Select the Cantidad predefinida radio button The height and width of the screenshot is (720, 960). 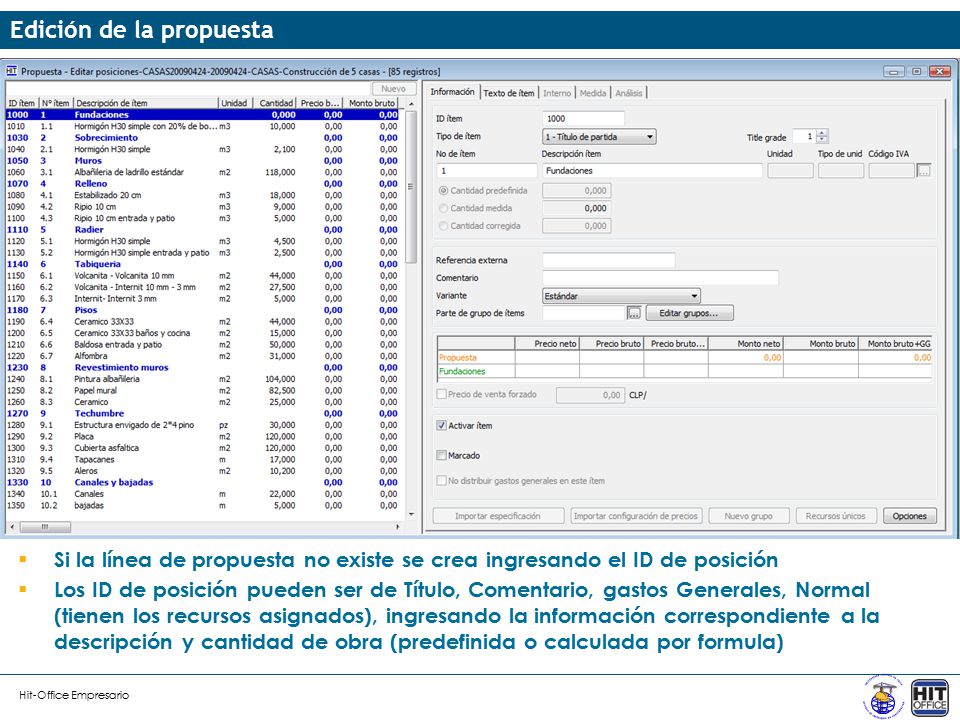[443, 190]
